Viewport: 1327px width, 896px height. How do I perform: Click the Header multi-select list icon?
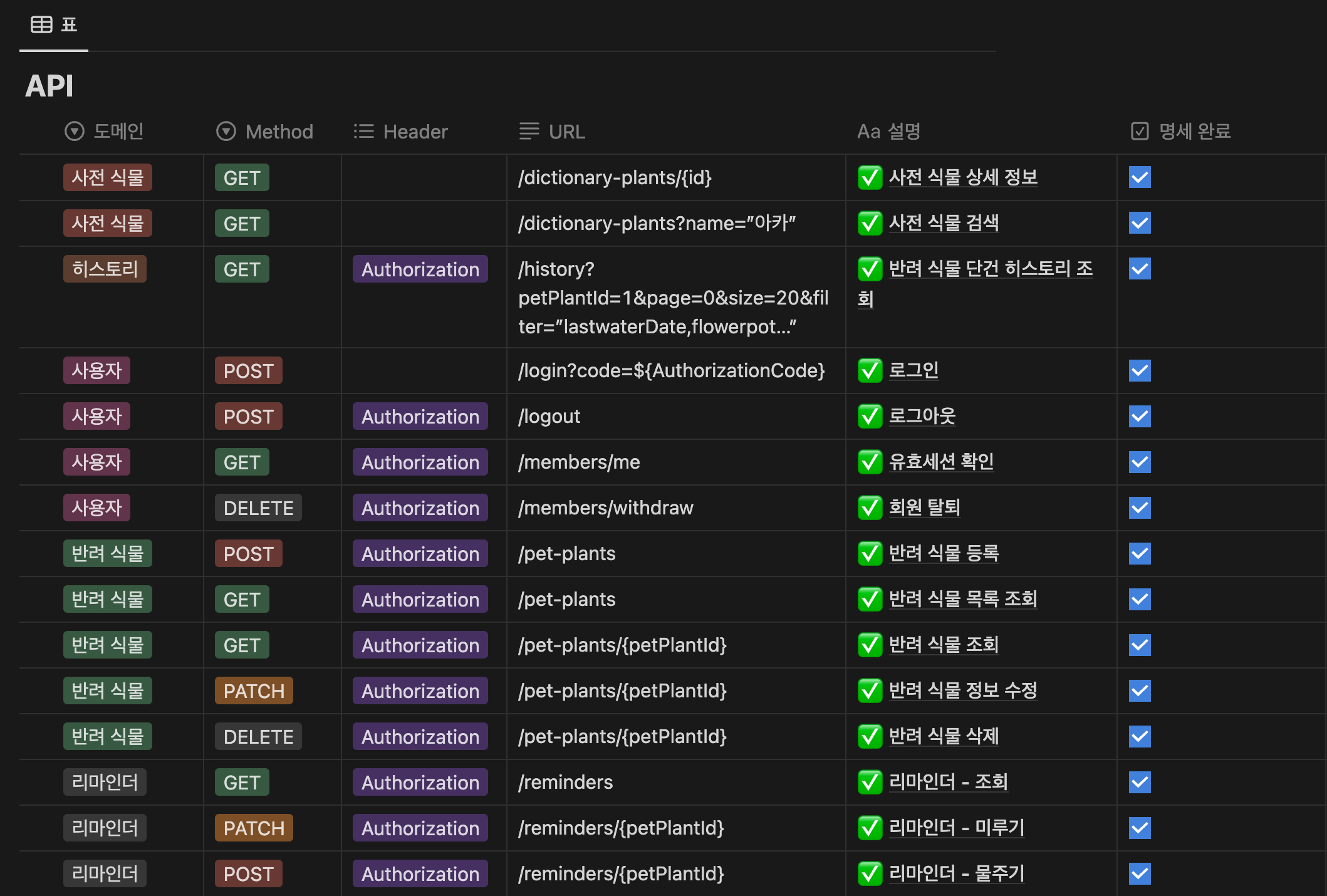tap(363, 132)
